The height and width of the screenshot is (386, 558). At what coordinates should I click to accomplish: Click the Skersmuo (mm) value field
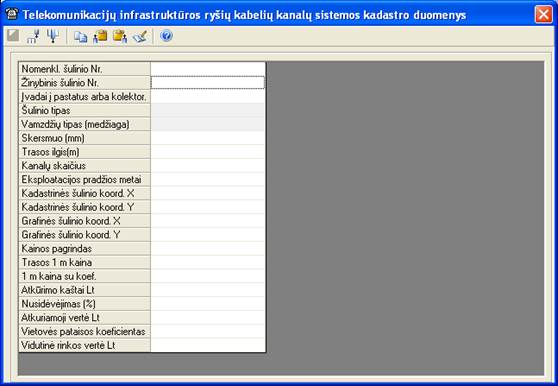tap(207, 138)
